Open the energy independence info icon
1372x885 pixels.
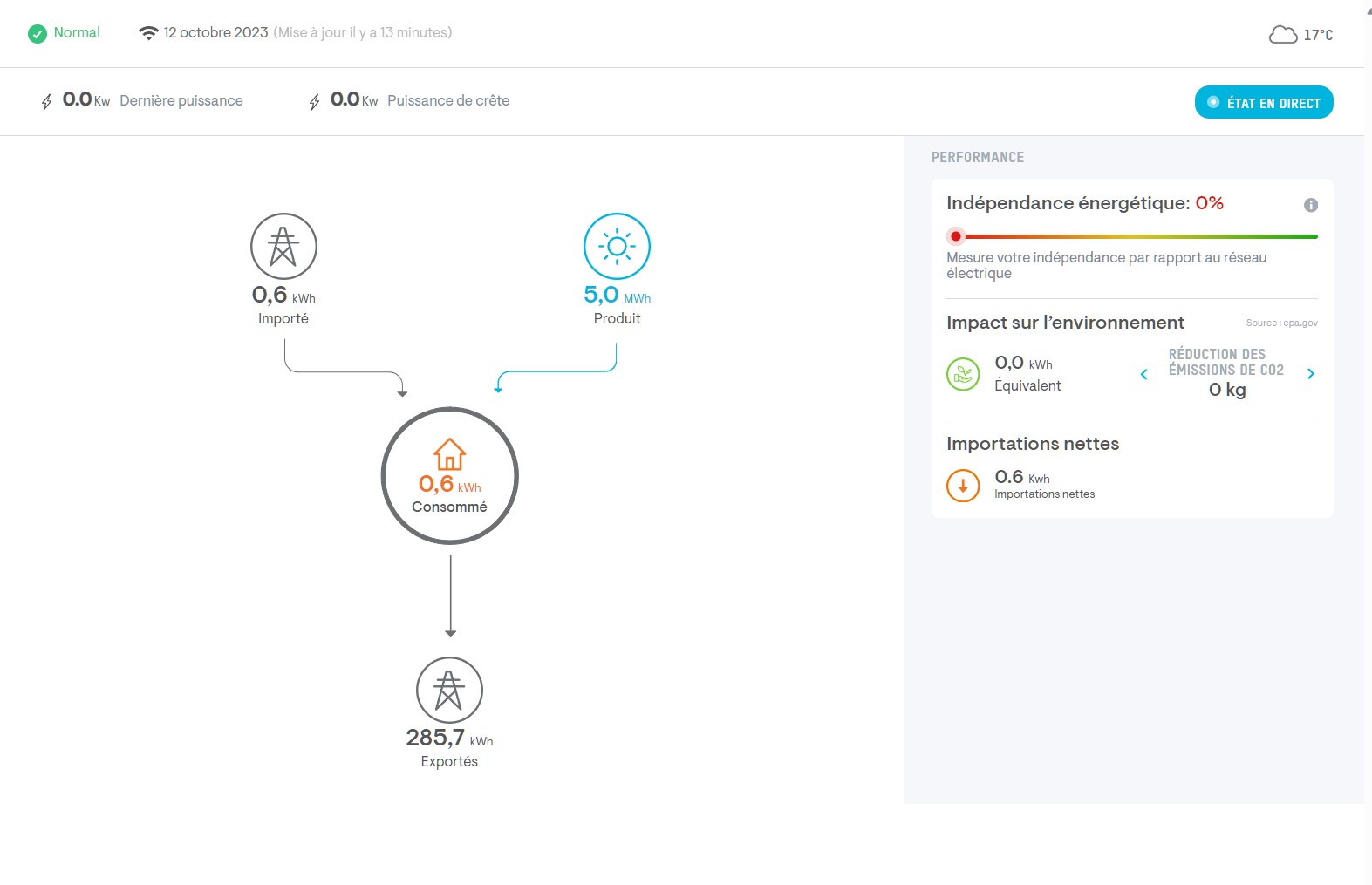tap(1310, 205)
